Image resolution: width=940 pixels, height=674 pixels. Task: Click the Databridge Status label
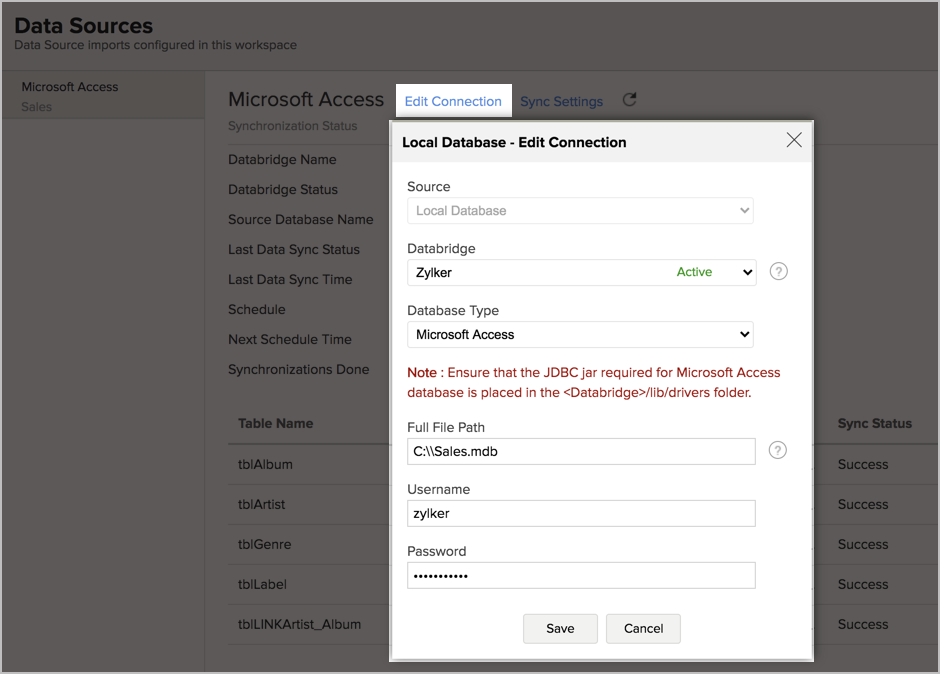point(282,189)
